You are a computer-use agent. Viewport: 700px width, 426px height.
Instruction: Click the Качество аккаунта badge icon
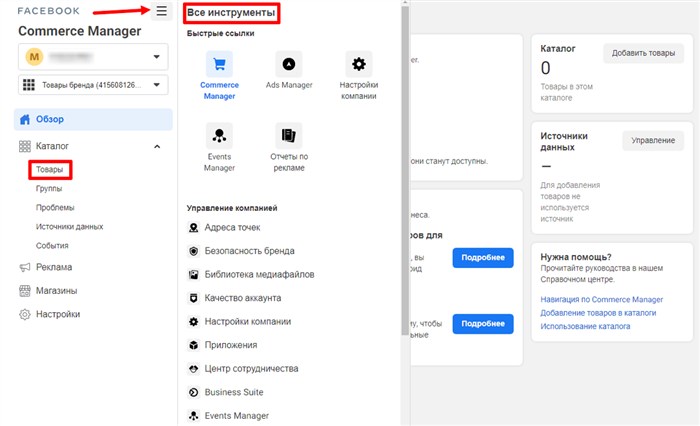pos(193,298)
